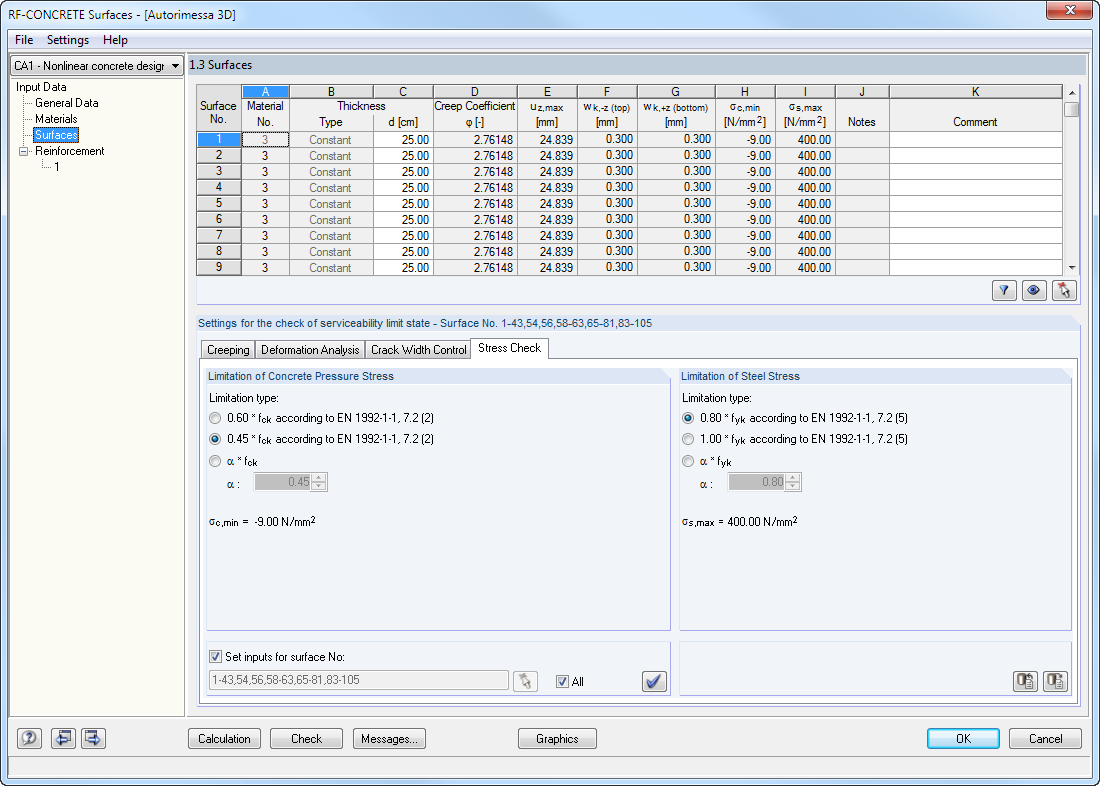Screen dimensions: 1100x786
Task: Click the σs,max cell of surface 9
Action: [x=805, y=267]
